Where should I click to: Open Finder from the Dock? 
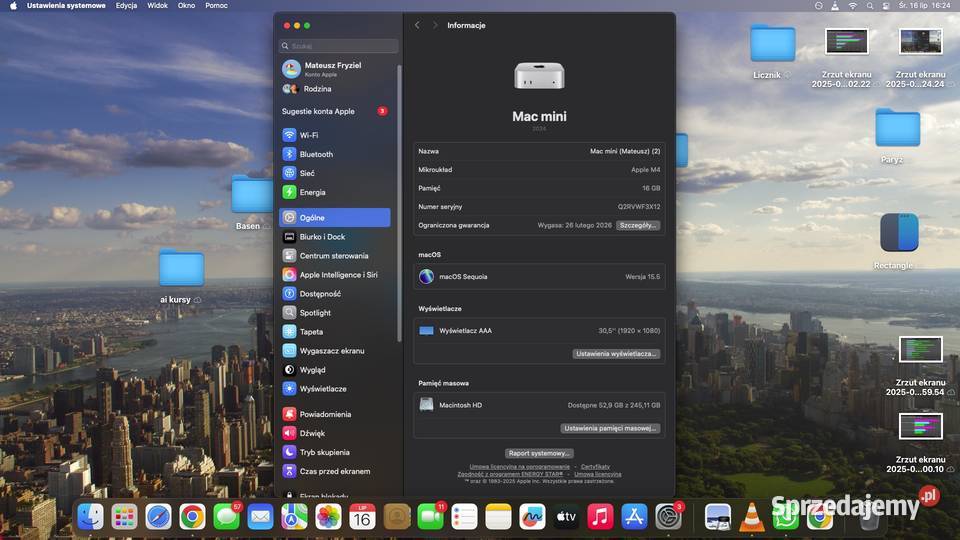[90, 517]
